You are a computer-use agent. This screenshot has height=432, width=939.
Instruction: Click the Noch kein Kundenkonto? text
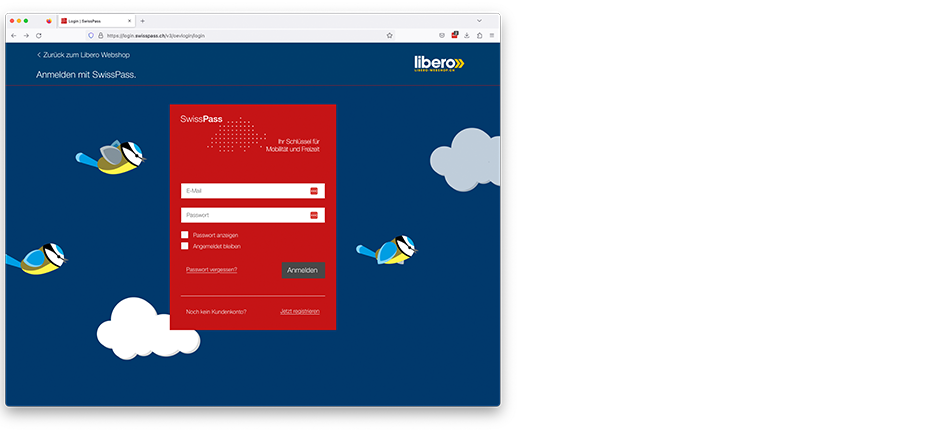click(216, 312)
